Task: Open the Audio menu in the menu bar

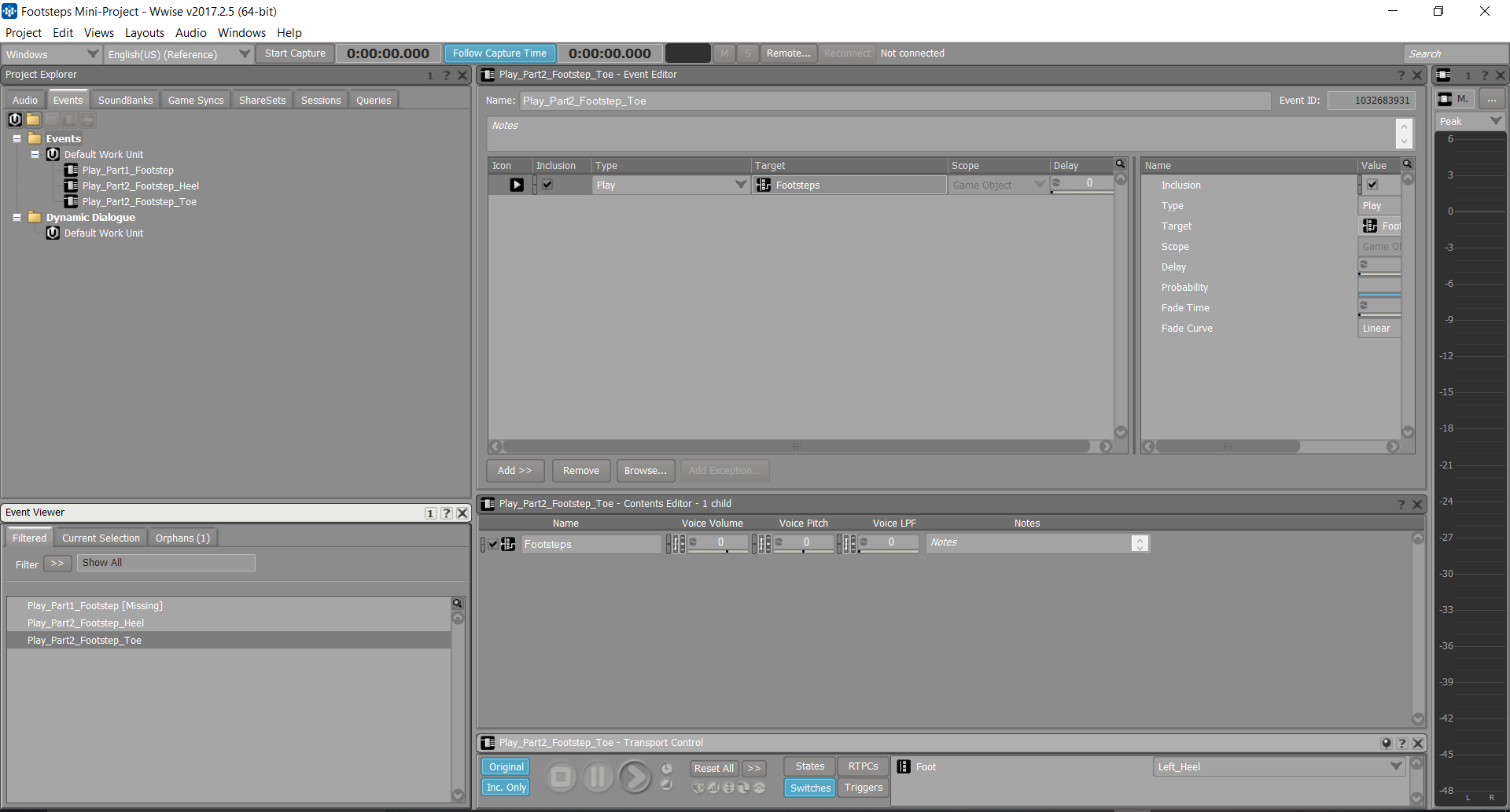Action: (191, 33)
